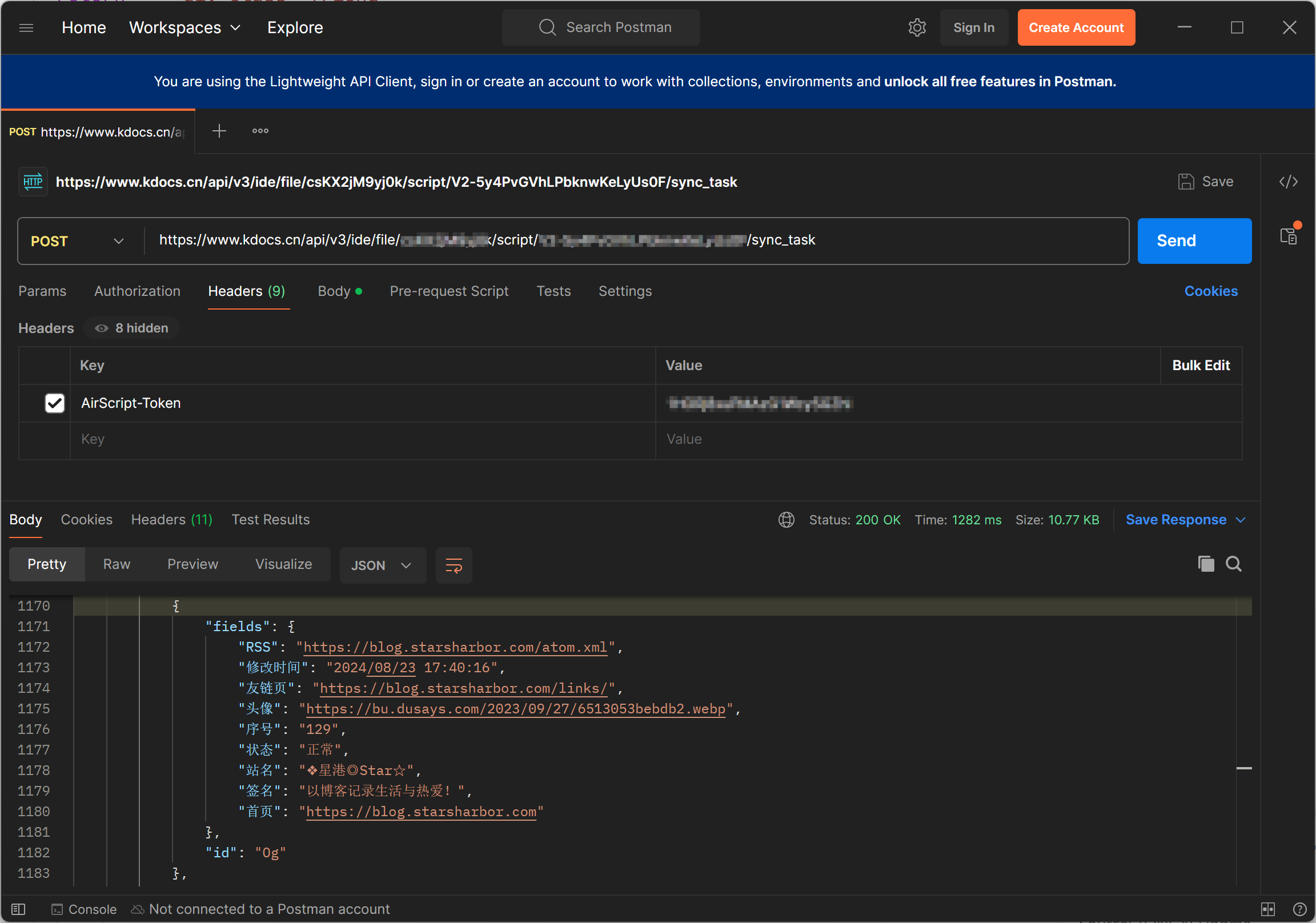Click the empty header Value field

[x=948, y=440]
